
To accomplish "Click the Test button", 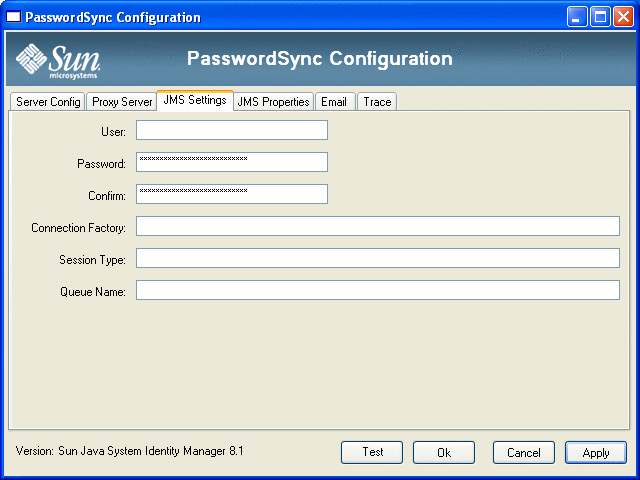I will (372, 452).
